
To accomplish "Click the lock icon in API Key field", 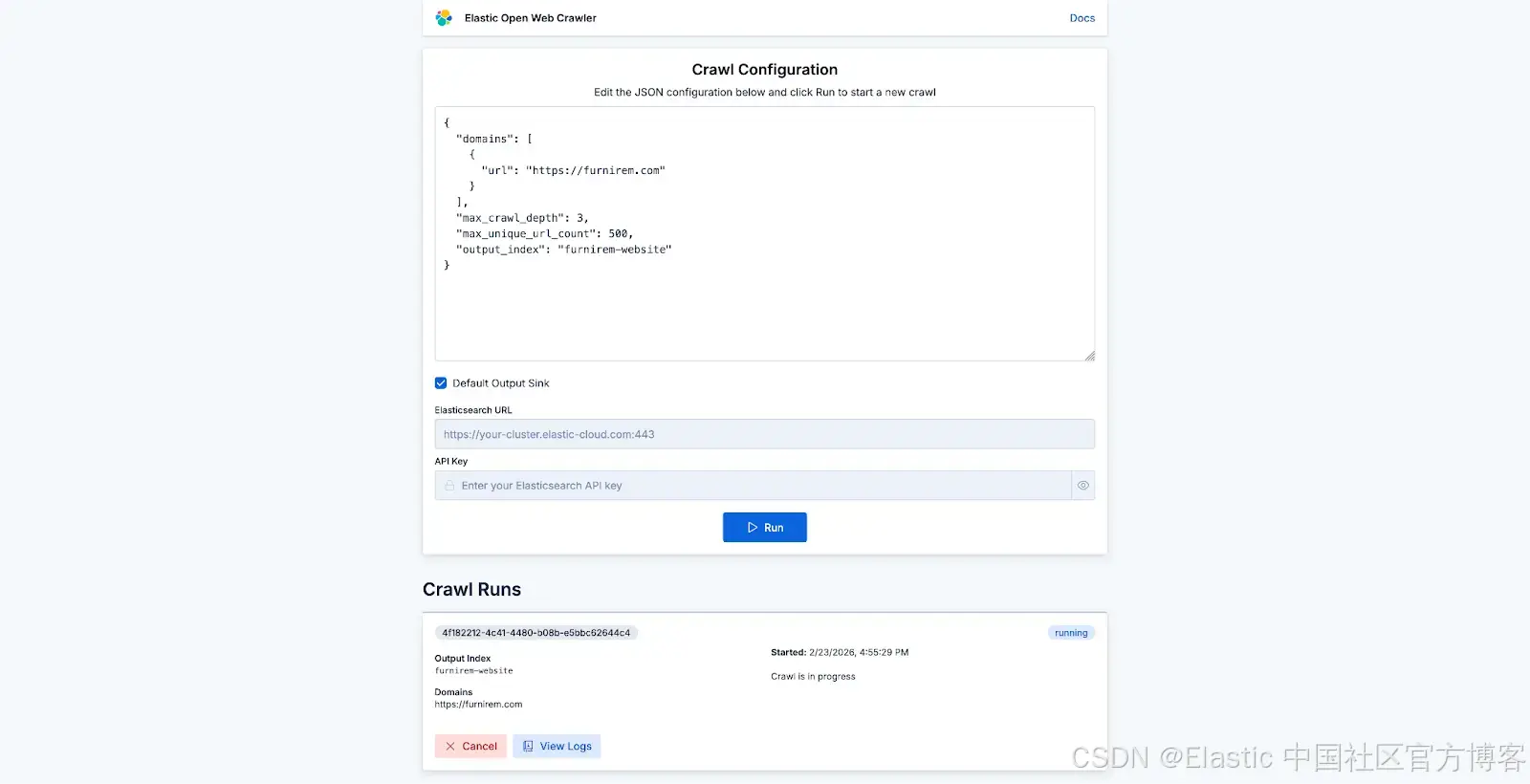I will [449, 486].
